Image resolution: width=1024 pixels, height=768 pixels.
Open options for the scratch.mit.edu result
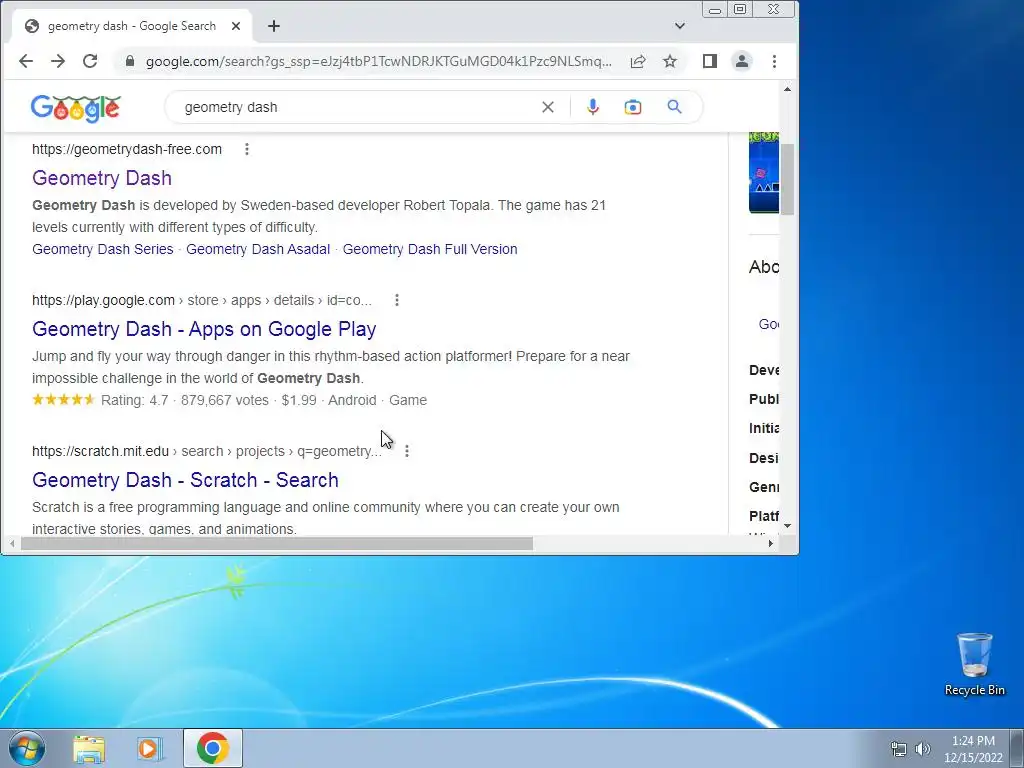click(x=407, y=451)
